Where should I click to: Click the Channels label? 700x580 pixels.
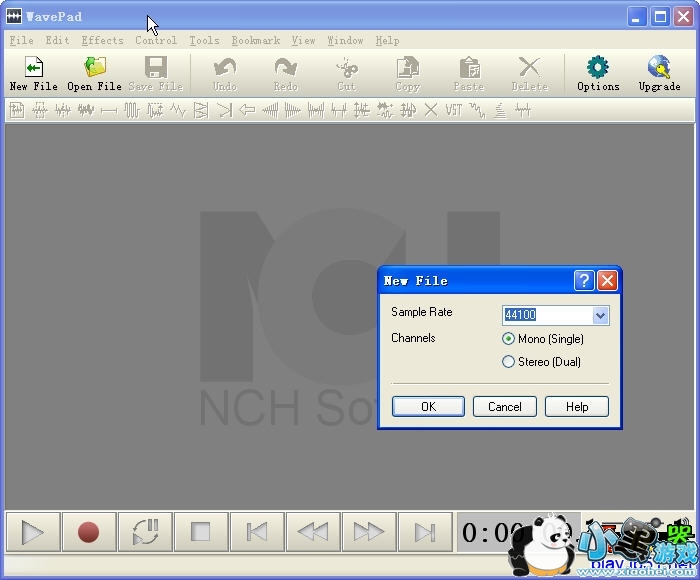(x=413, y=338)
